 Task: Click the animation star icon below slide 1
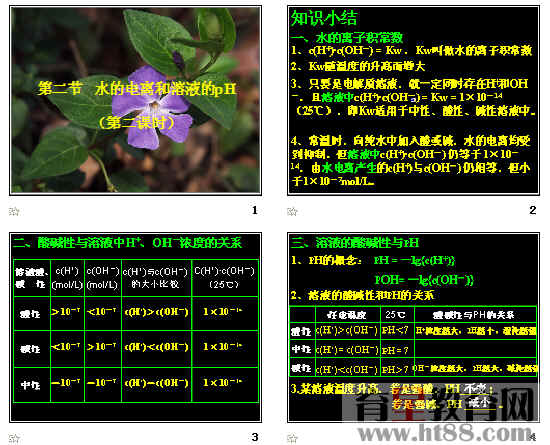pos(14,211)
